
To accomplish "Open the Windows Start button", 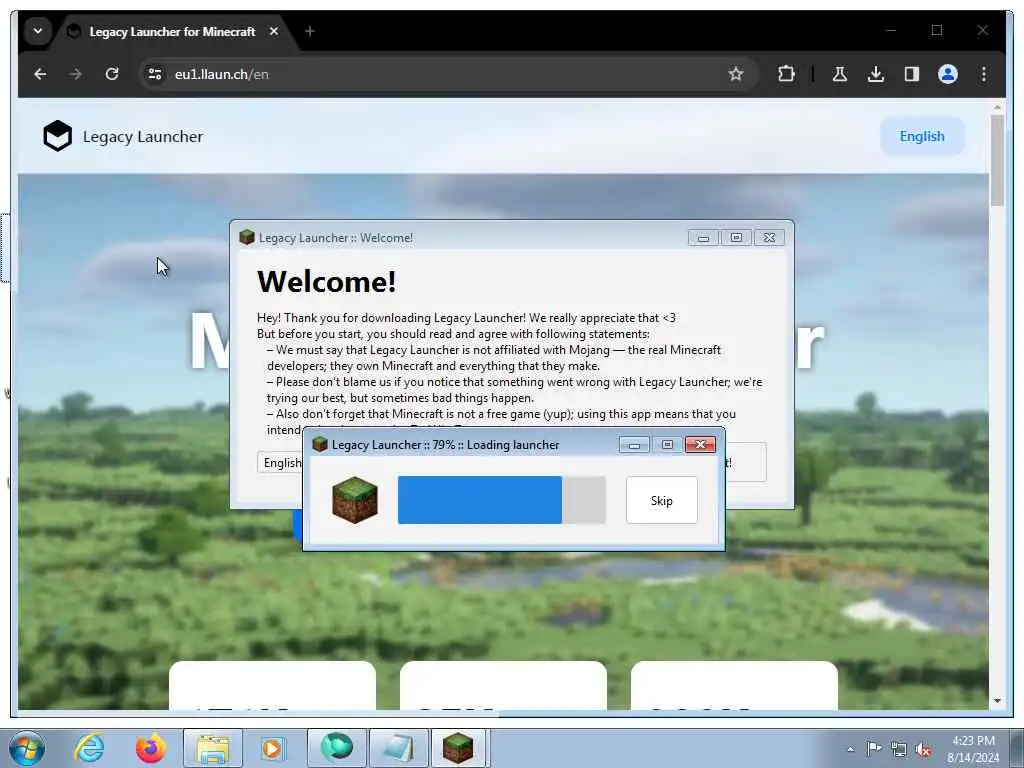I will 27,748.
